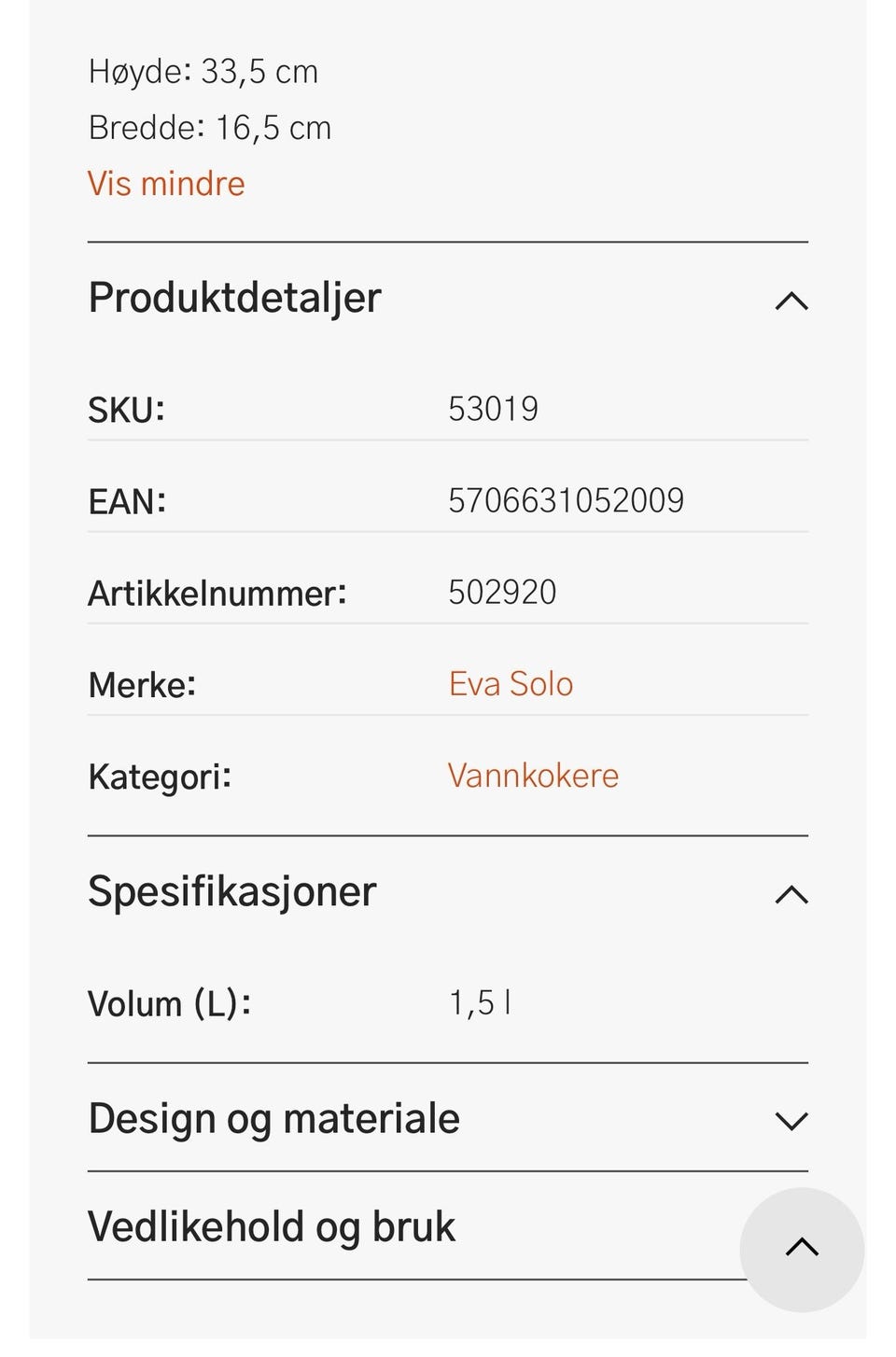Click the 'Merke:' row label

pos(142,685)
